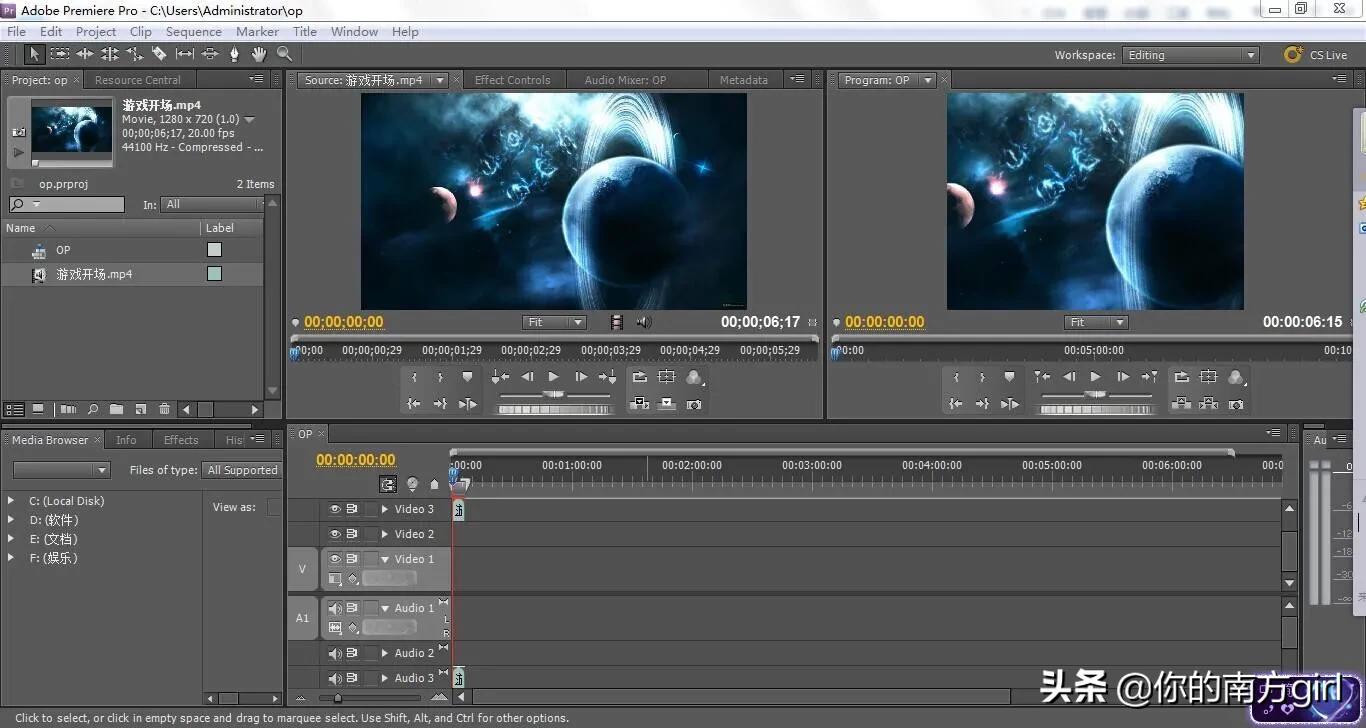Click Set Encore Chapter Marker in timeline
Screen dimensions: 1366x728
coord(412,484)
